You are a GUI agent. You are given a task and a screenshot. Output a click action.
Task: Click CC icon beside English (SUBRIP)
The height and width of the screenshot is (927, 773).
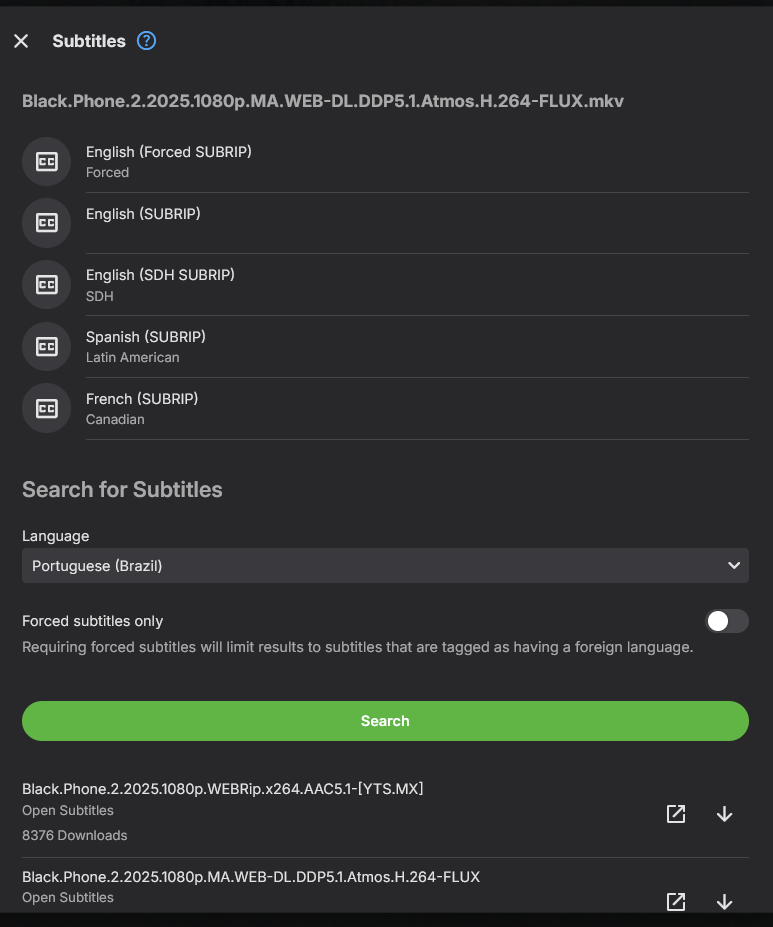coord(47,223)
